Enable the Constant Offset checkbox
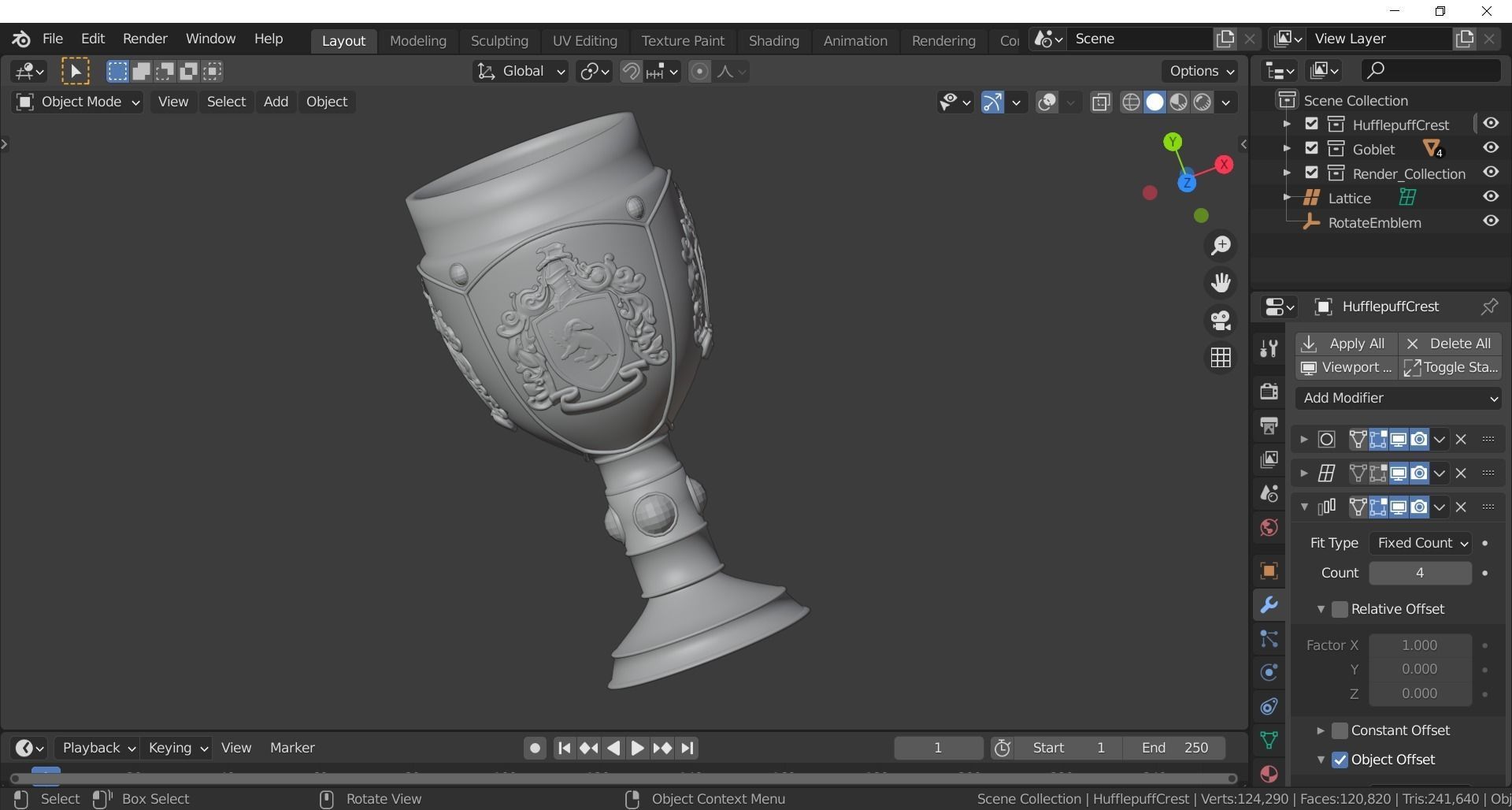This screenshot has height=810, width=1512. (x=1340, y=730)
